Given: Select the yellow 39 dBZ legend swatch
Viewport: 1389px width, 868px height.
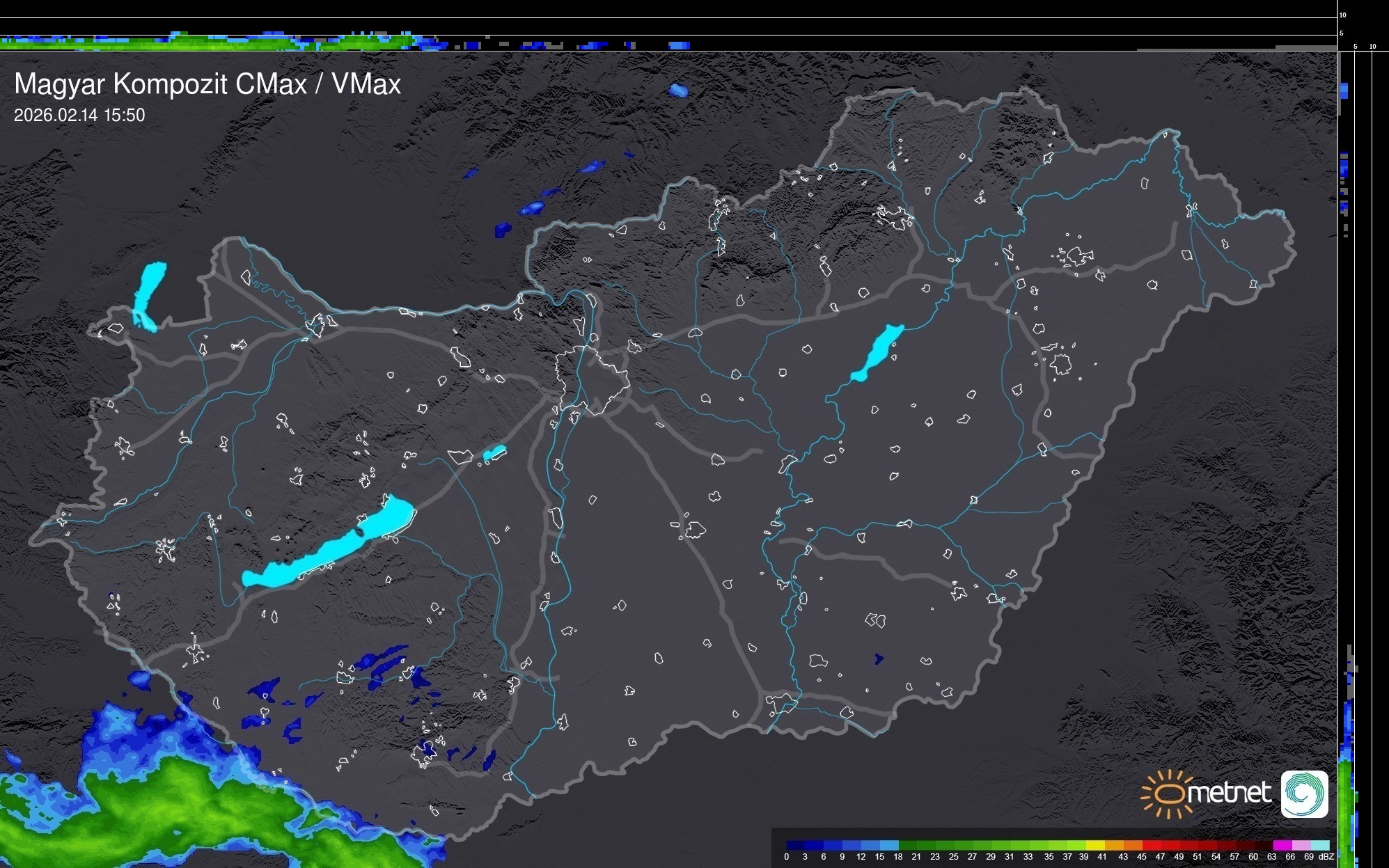Looking at the screenshot, I should click(x=1095, y=845).
